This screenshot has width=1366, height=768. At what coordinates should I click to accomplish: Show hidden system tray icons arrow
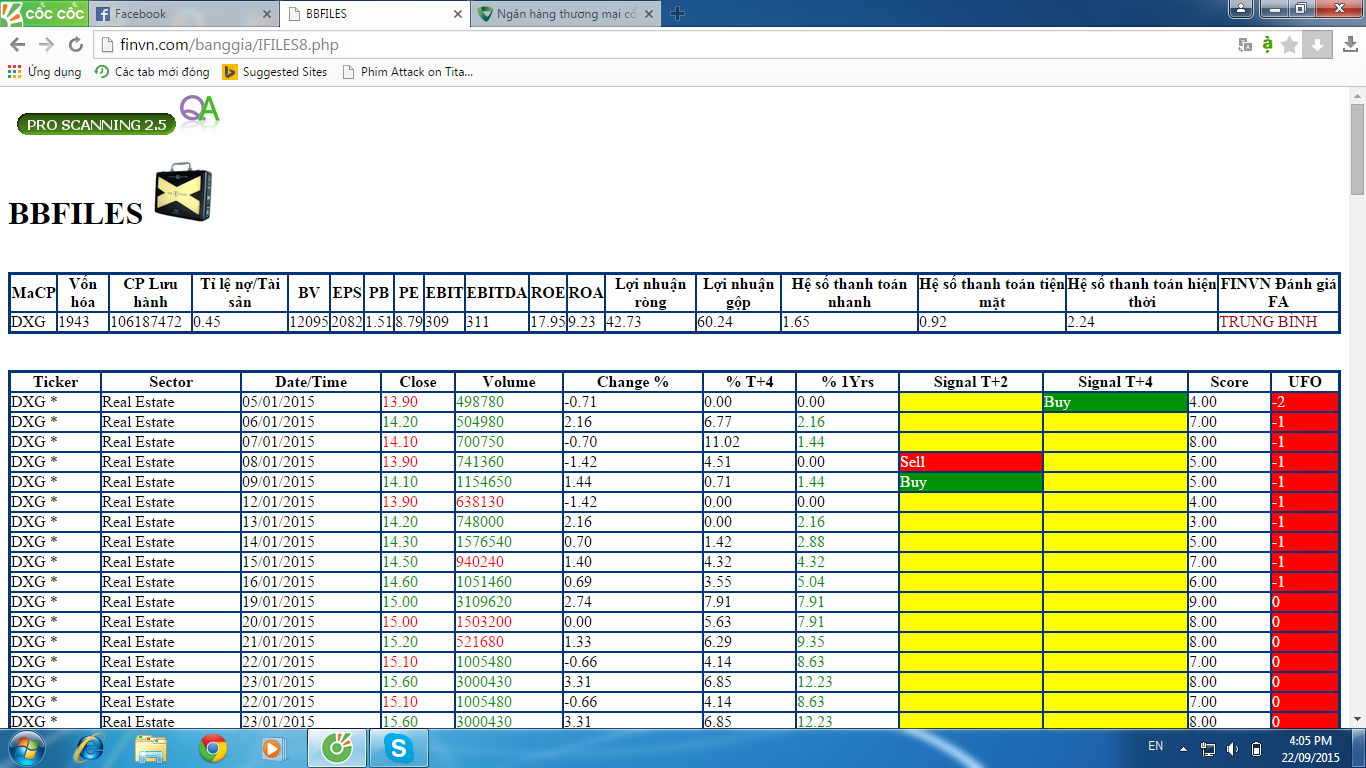click(1184, 748)
